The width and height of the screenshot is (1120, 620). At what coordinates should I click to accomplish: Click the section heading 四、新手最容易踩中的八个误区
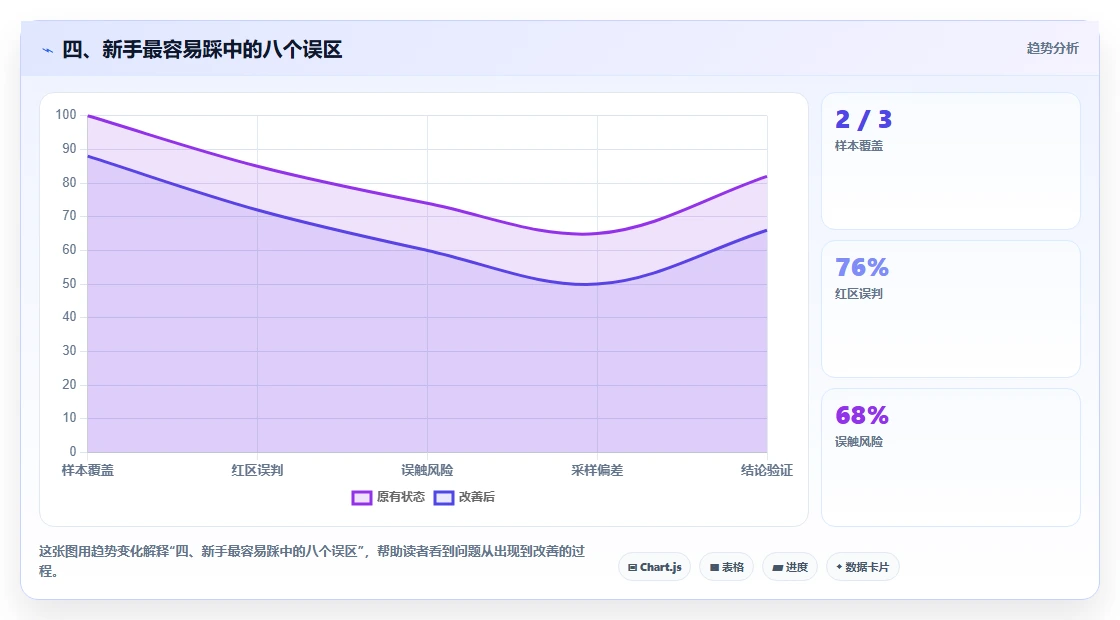point(202,49)
